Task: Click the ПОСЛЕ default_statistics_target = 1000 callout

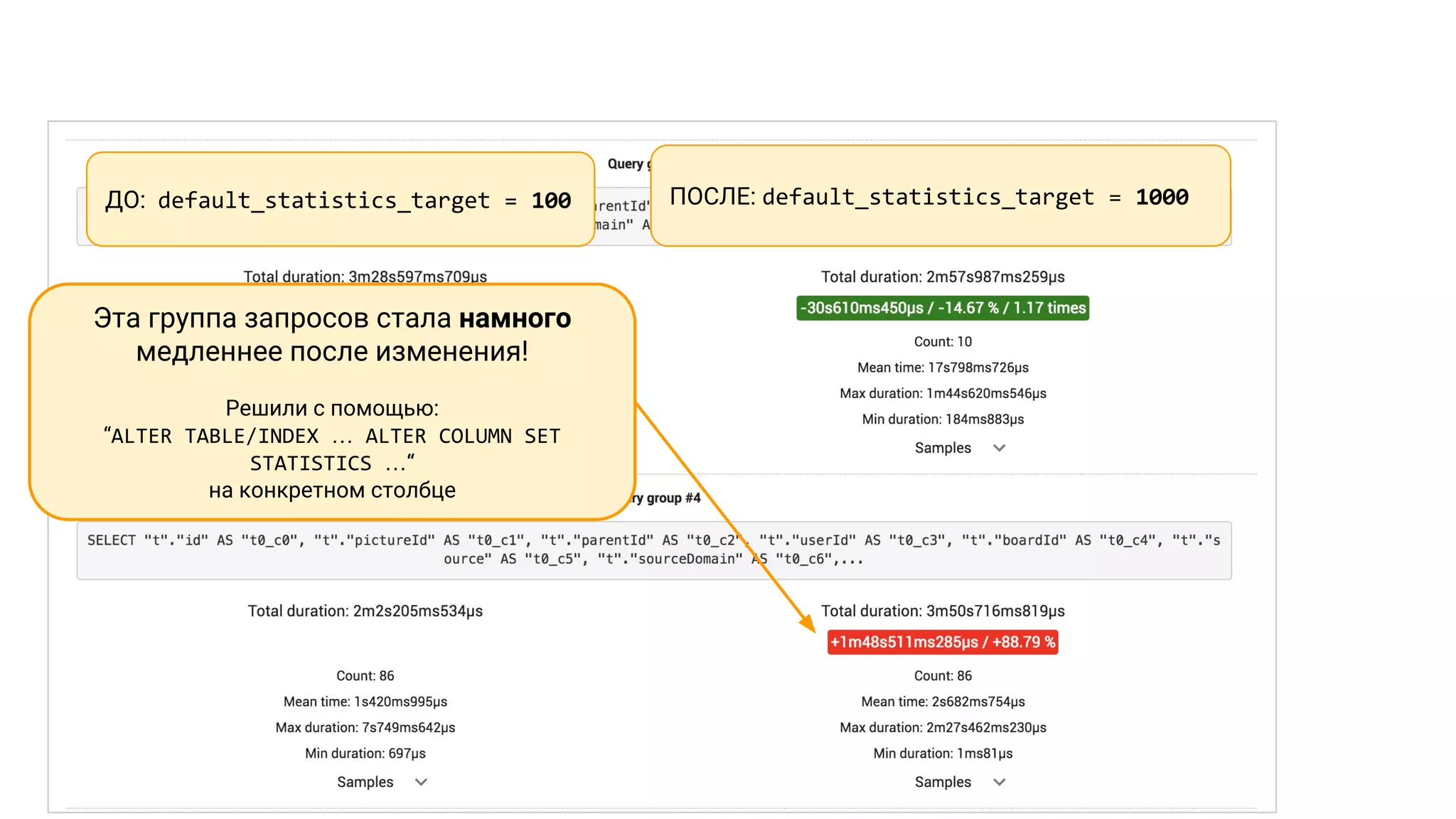Action: pyautogui.click(x=939, y=196)
